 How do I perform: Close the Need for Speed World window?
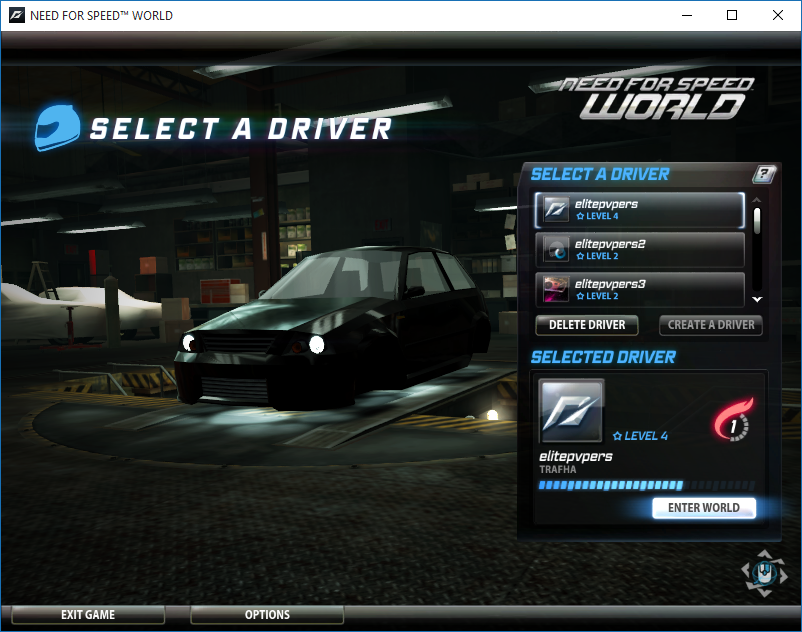click(x=777, y=15)
